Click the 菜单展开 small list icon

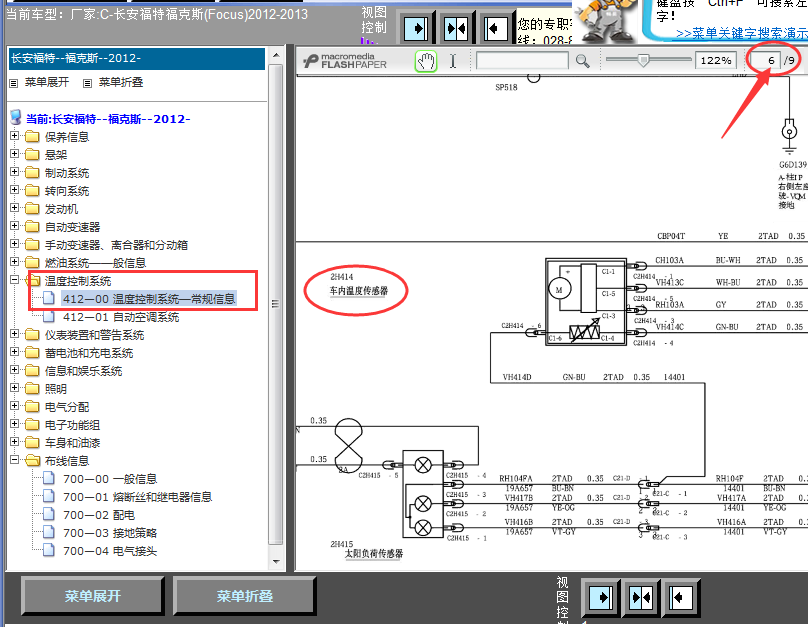pyautogui.click(x=14, y=83)
